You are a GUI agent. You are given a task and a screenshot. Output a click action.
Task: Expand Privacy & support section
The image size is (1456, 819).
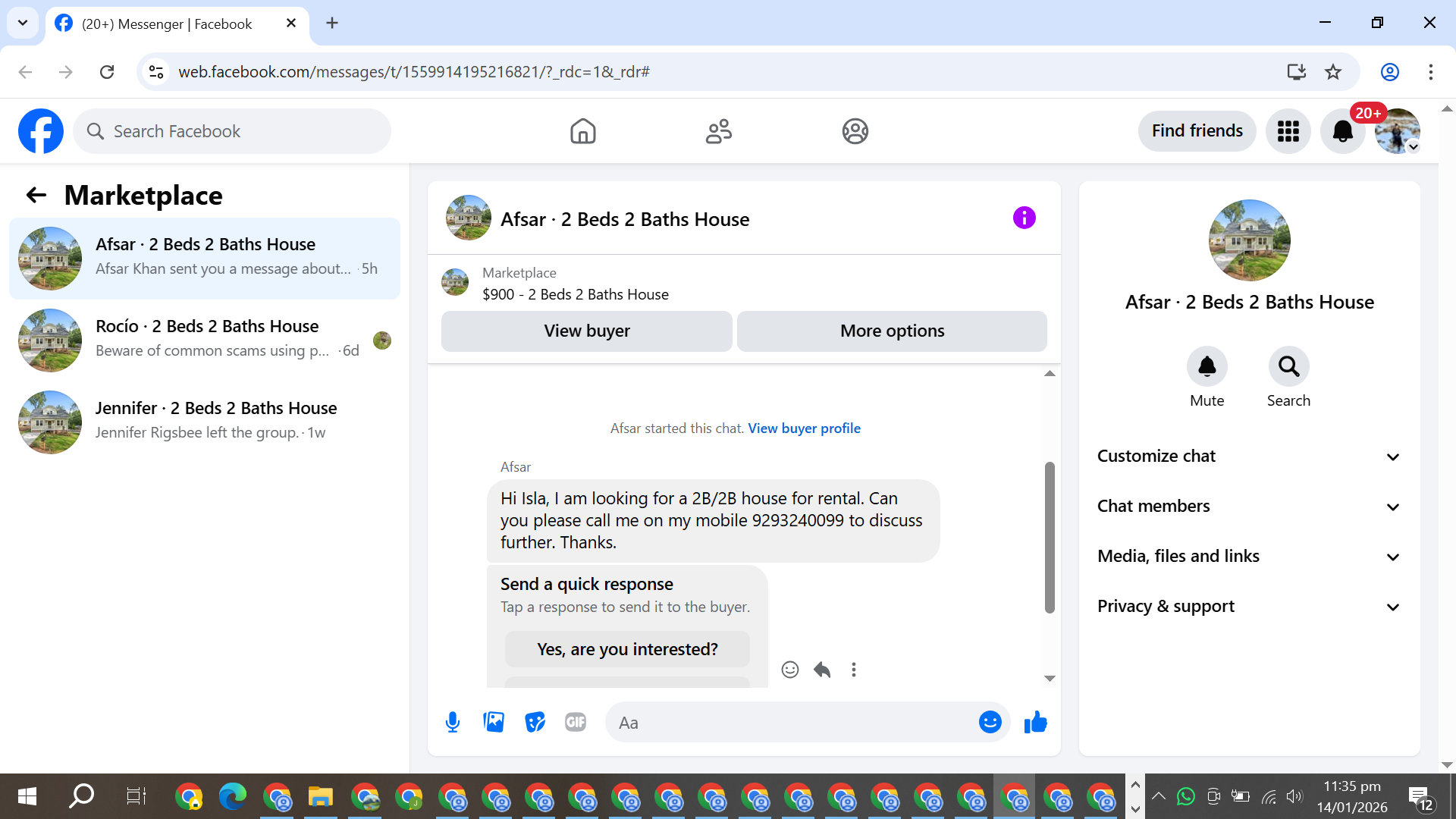(x=1249, y=607)
